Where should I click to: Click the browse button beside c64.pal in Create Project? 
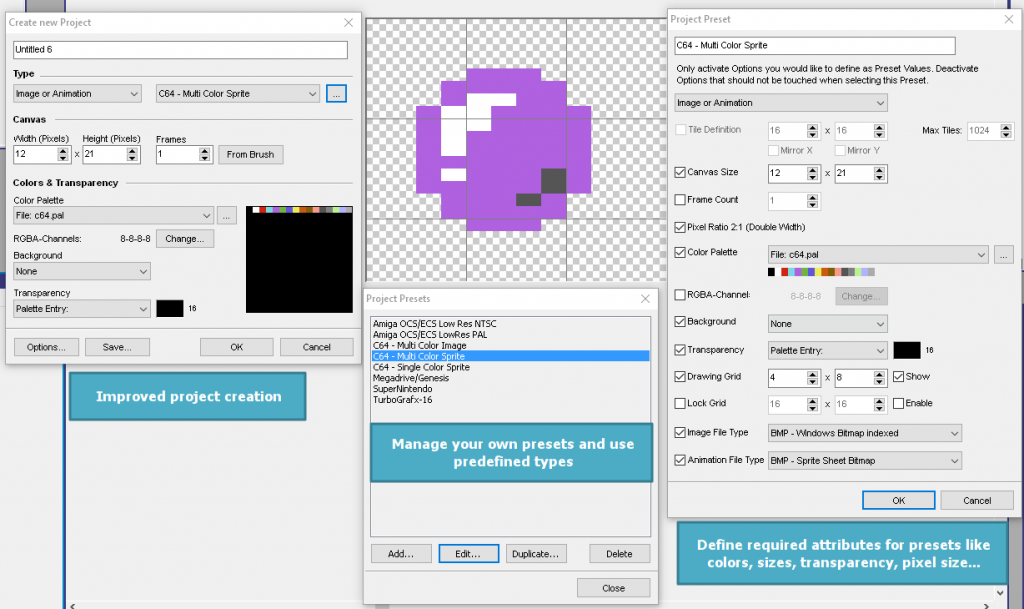click(228, 215)
